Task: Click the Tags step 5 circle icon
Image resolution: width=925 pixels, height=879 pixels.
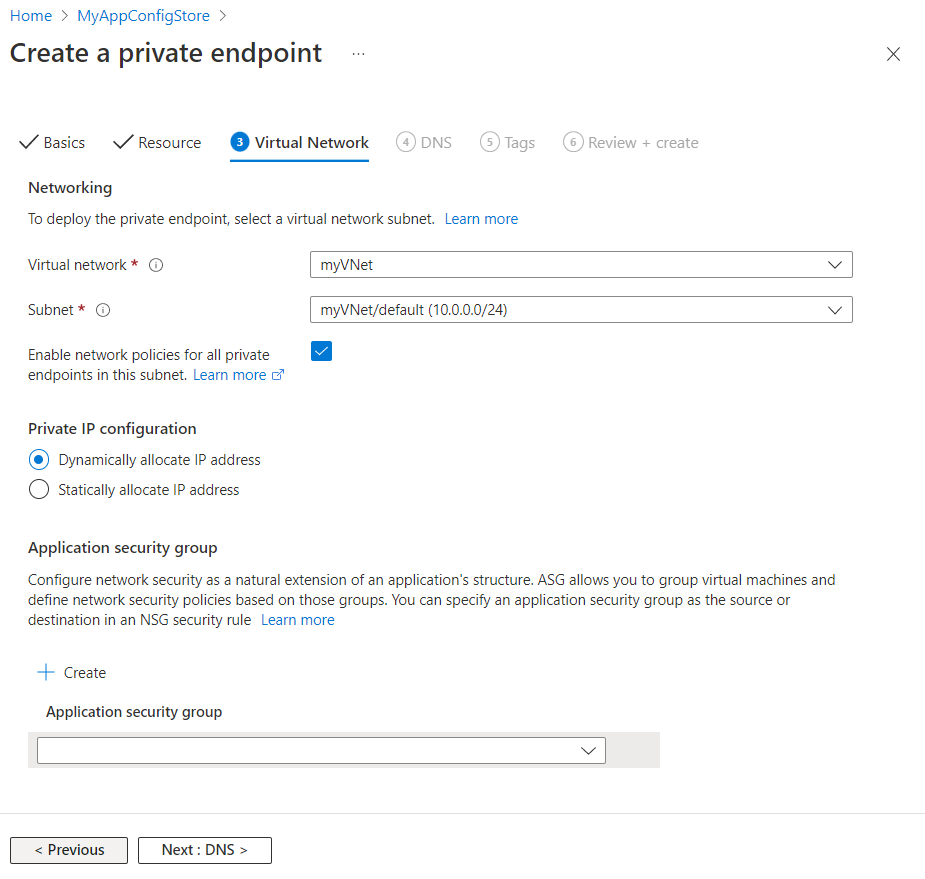Action: 490,142
